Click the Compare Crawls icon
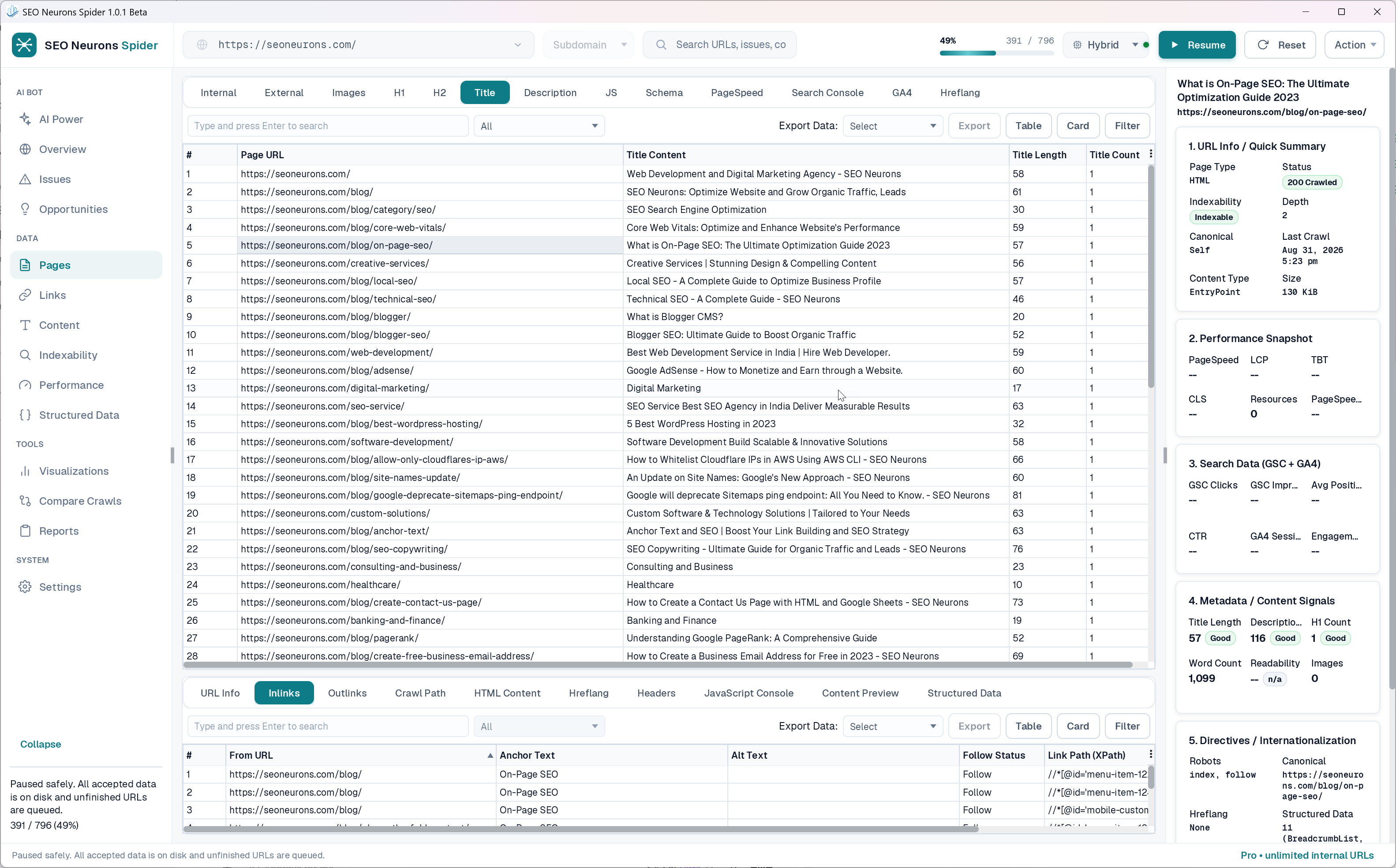 25,501
